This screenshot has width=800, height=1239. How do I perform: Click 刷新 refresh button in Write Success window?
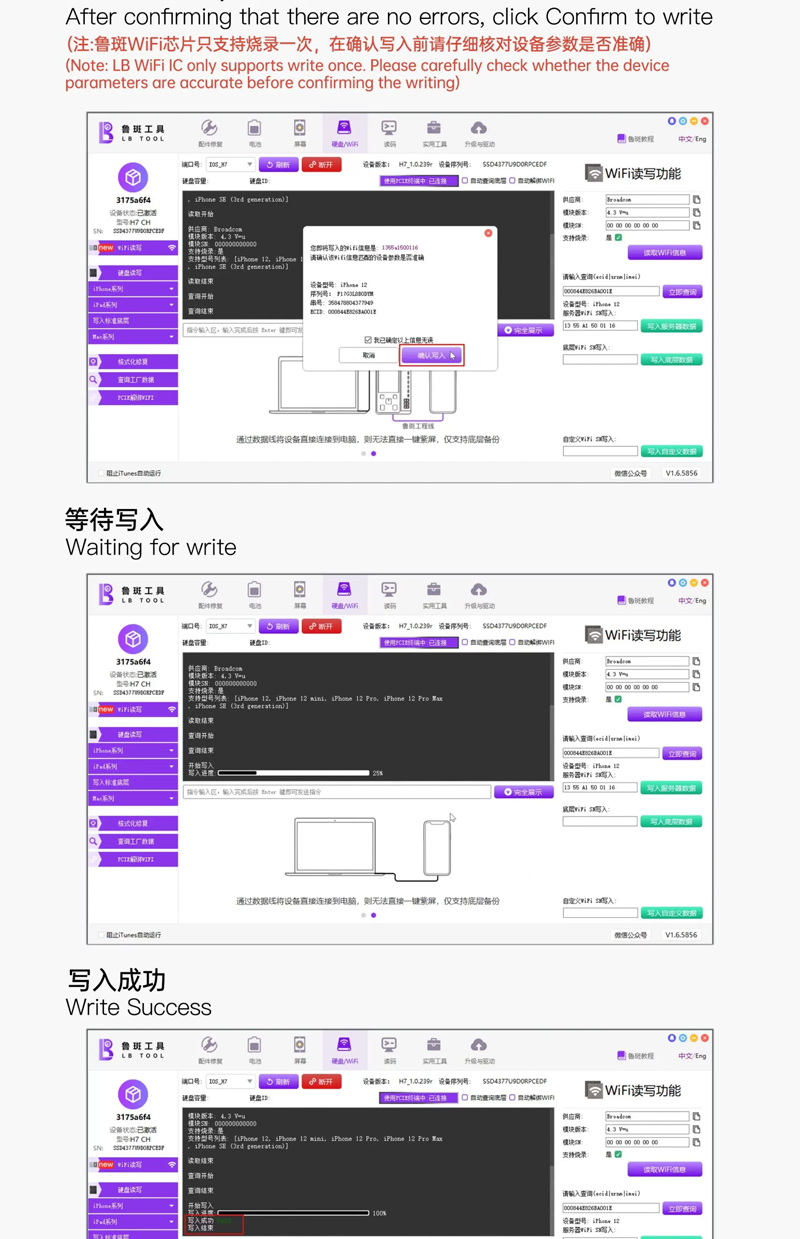279,1081
